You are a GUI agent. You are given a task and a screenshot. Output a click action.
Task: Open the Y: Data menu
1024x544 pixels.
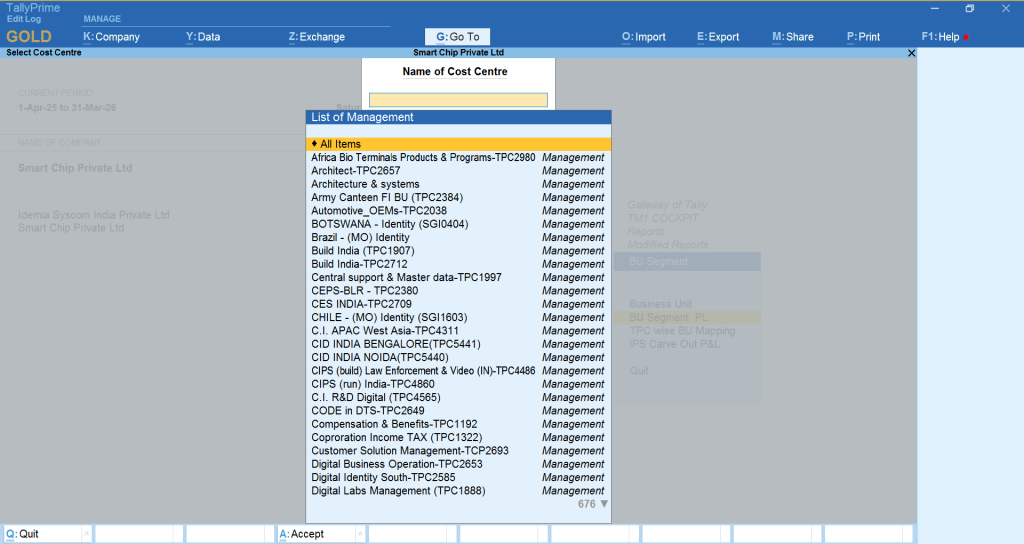(x=203, y=37)
